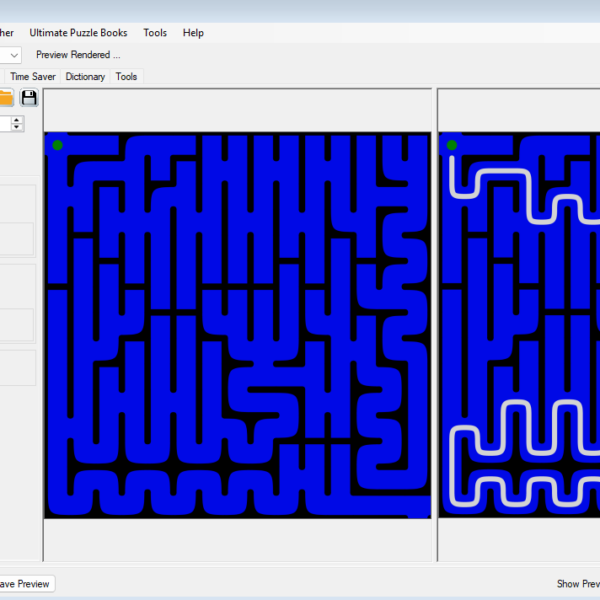Click the Save Preview button
This screenshot has width=600, height=600.
coord(24,584)
